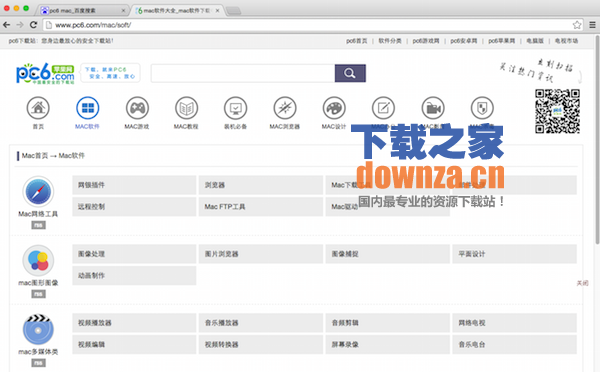Screen dimensions: 600x372
Task: Open the 电脑版 top link
Action: coord(535,41)
